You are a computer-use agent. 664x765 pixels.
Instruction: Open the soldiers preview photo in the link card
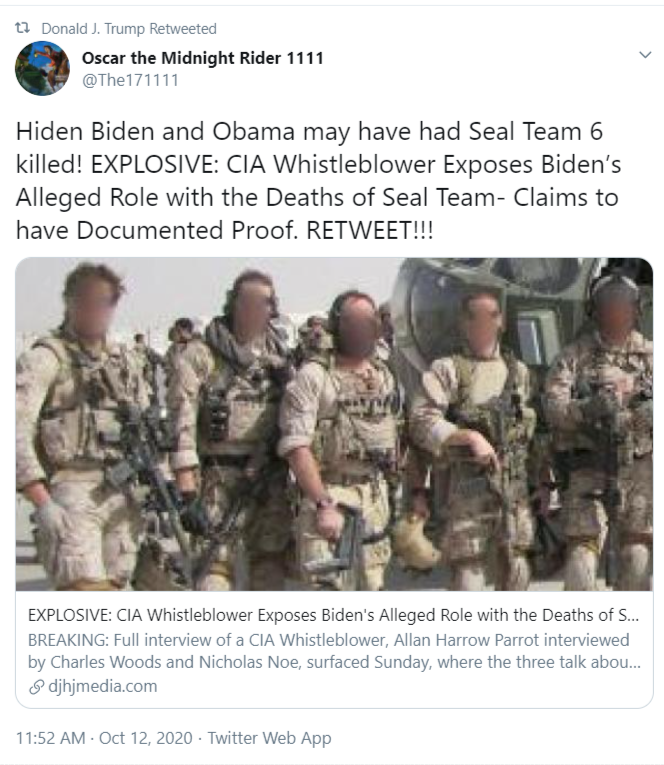334,424
